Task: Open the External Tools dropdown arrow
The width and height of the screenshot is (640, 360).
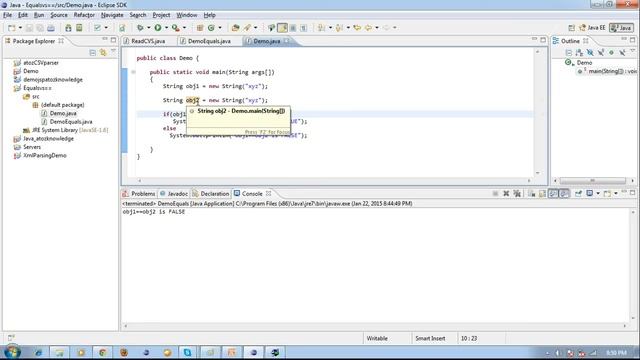Action: 184,28
